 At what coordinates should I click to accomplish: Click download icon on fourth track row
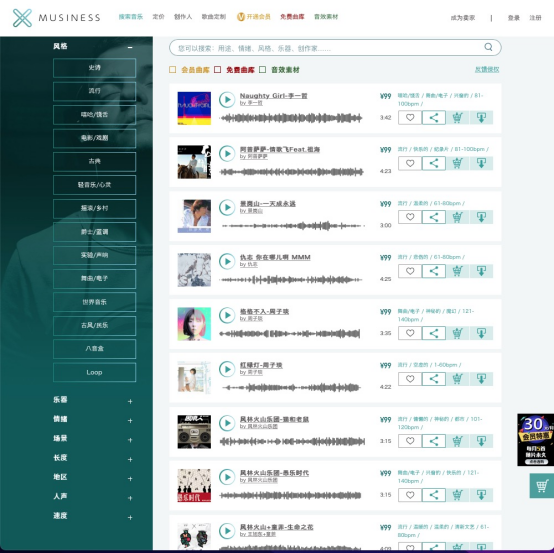point(481,271)
